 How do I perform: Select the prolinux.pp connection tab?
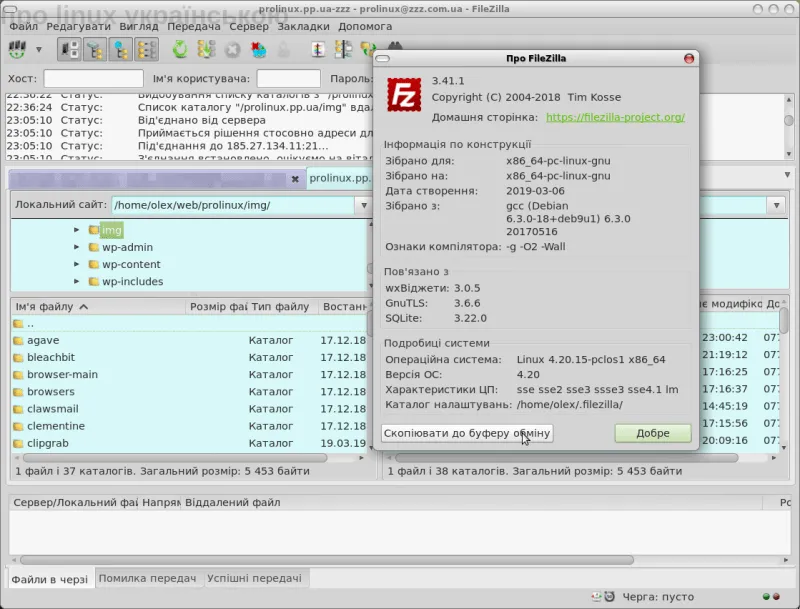(x=340, y=178)
